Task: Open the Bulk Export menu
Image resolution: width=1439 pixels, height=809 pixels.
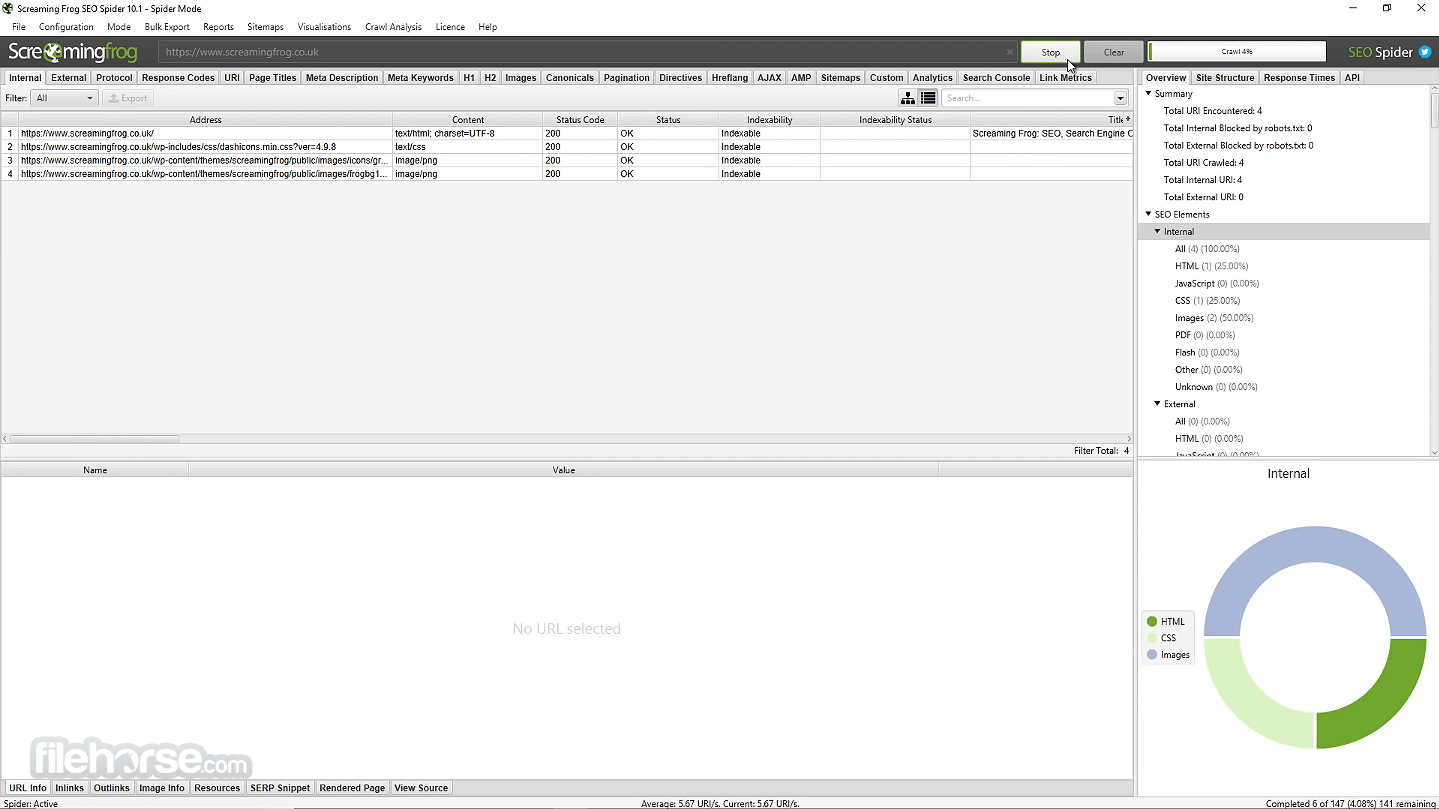Action: click(x=167, y=27)
